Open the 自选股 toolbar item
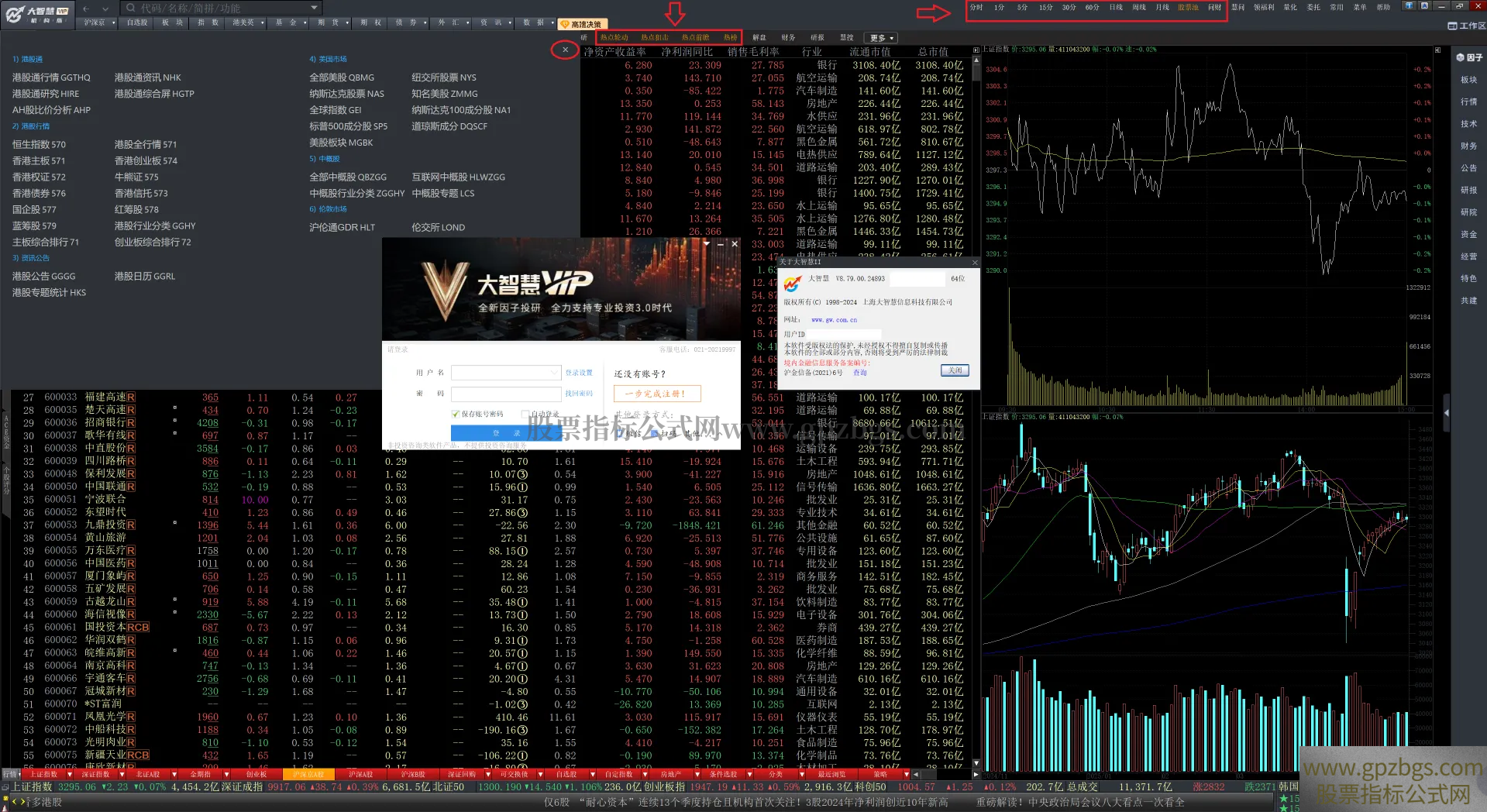This screenshot has height=812, width=1487. 138,22
